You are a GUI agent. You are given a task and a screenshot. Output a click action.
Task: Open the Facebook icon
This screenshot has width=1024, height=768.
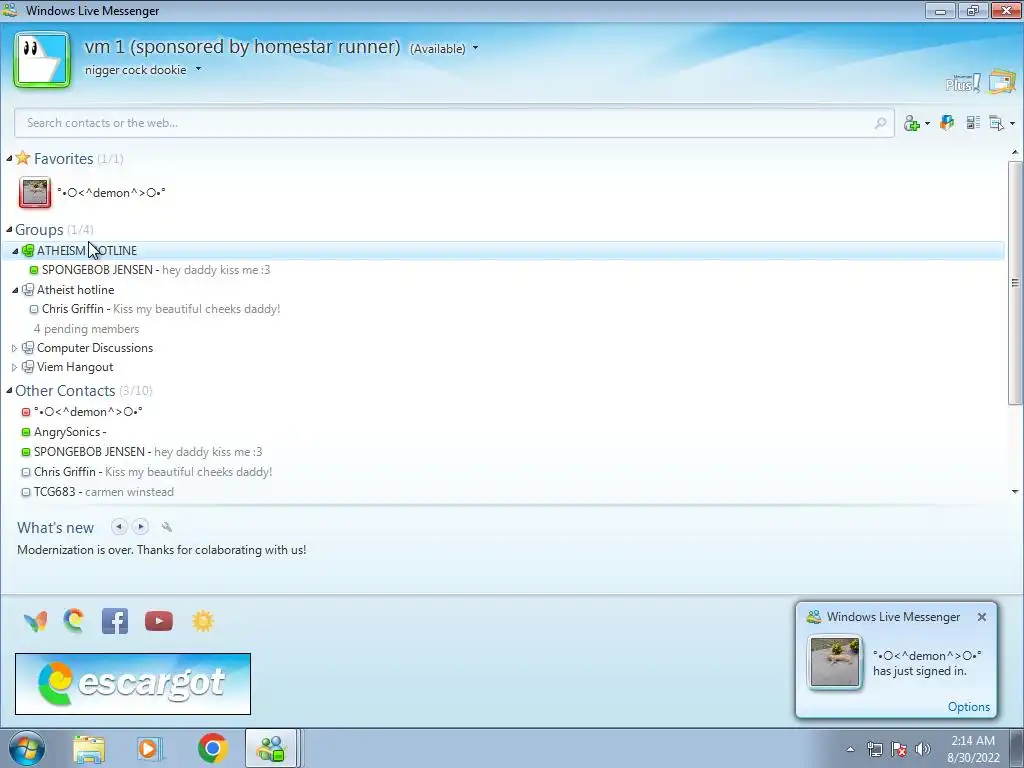tap(115, 621)
